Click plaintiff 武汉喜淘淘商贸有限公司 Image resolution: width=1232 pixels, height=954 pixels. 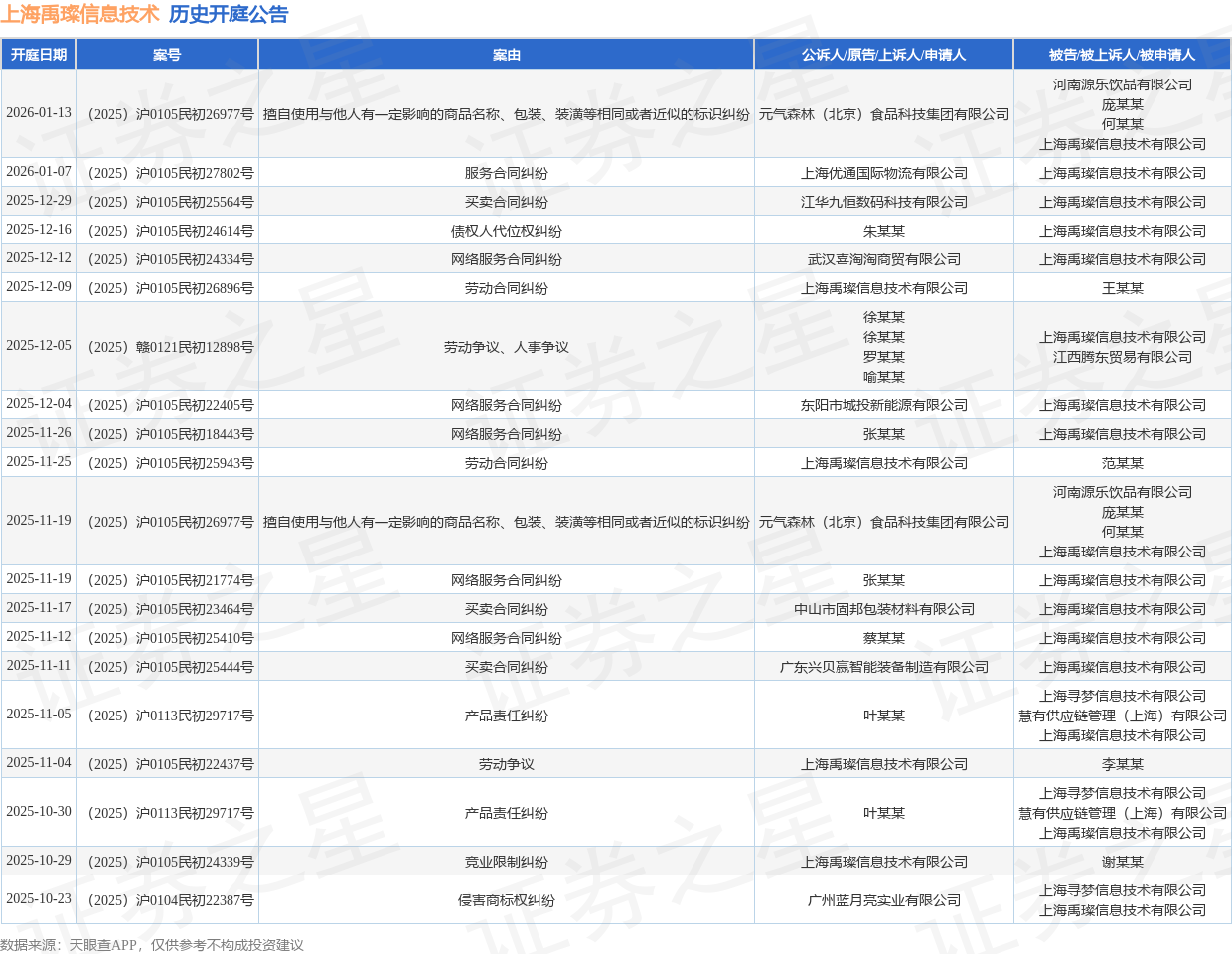click(884, 259)
